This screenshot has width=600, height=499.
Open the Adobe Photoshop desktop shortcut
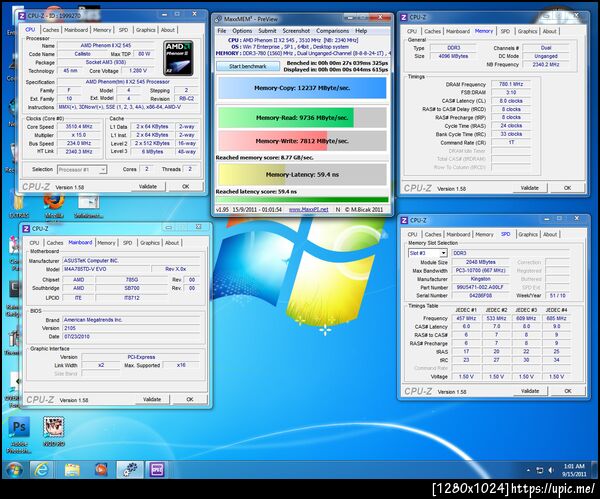(19, 435)
